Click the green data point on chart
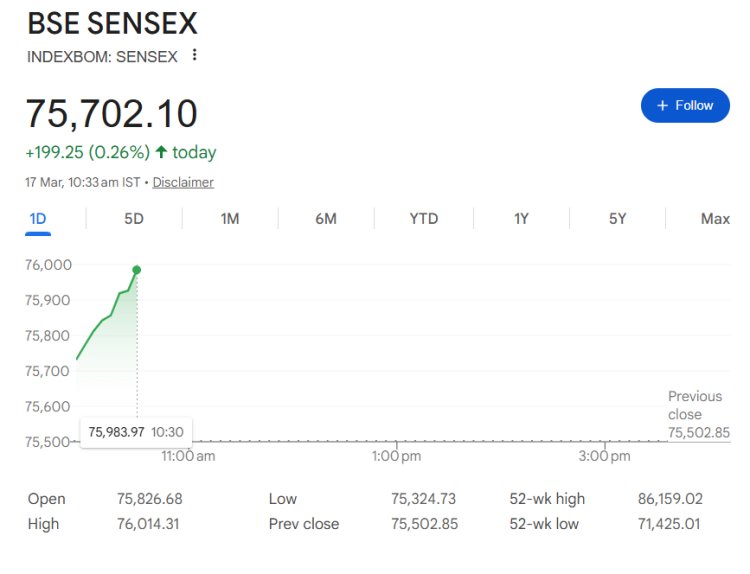This screenshot has width=750, height=574. coord(136,270)
